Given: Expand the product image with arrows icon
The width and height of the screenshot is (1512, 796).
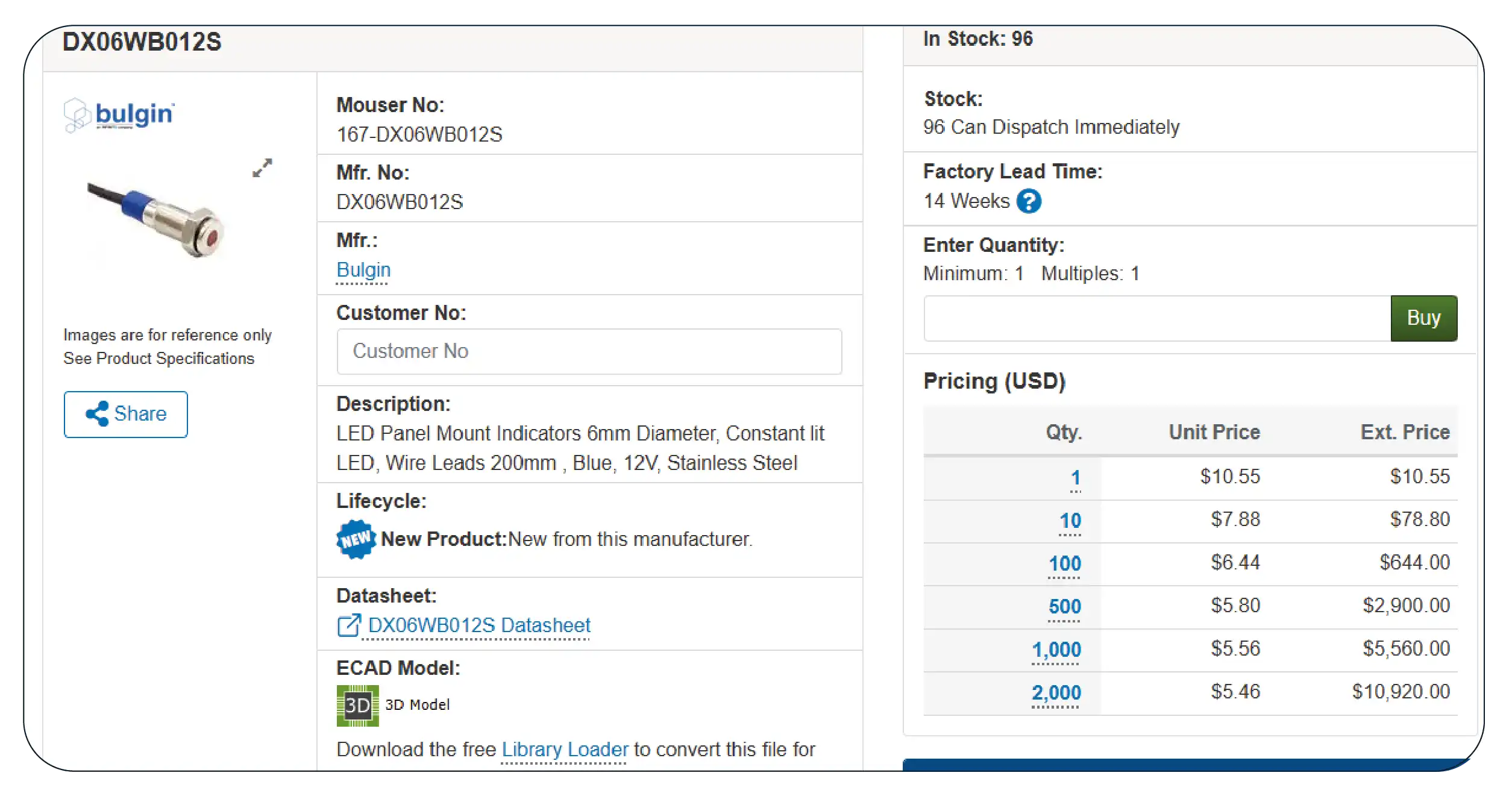Looking at the screenshot, I should click(262, 168).
